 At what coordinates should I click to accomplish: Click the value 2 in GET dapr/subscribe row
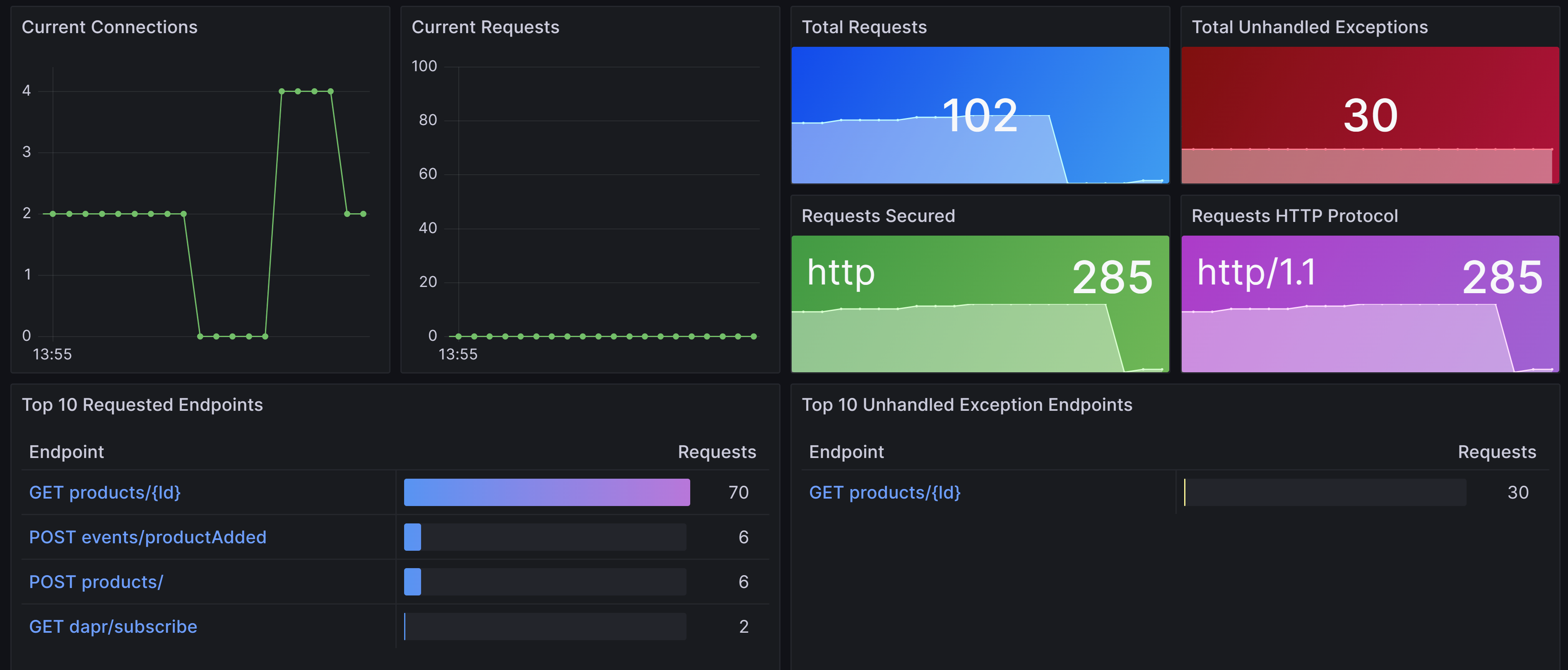click(743, 627)
